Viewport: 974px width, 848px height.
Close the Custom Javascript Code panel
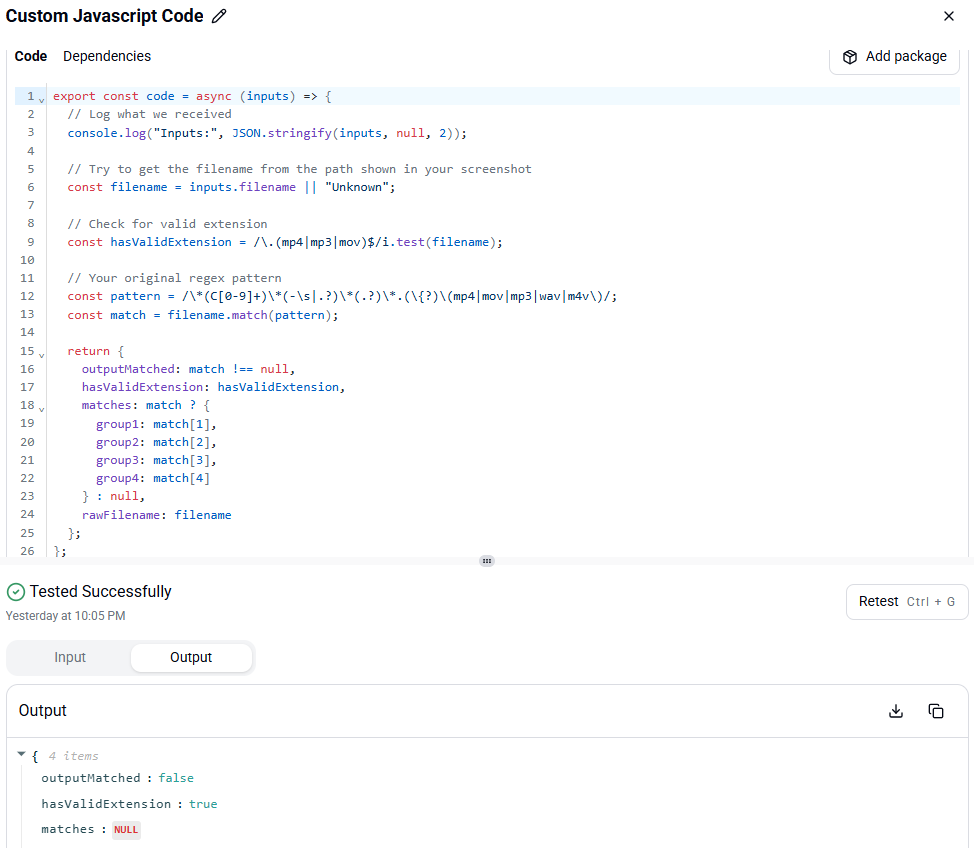949,16
